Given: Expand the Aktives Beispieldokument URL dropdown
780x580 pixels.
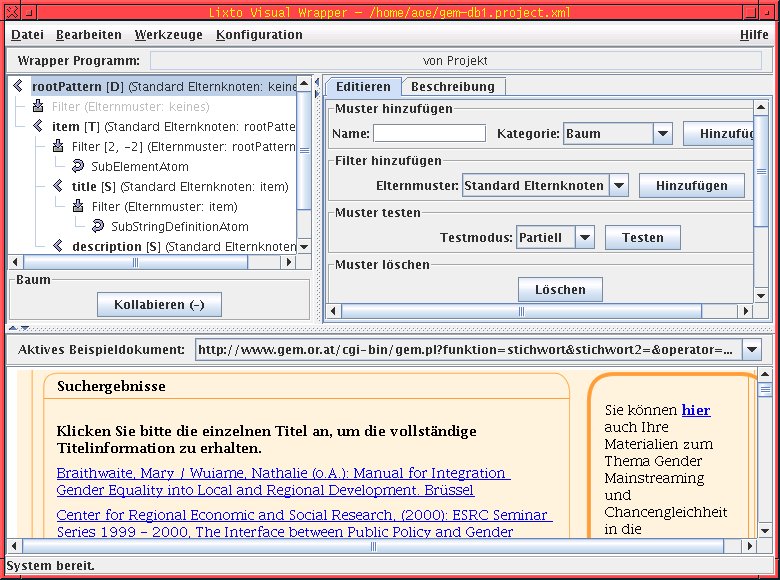Looking at the screenshot, I should click(x=752, y=350).
